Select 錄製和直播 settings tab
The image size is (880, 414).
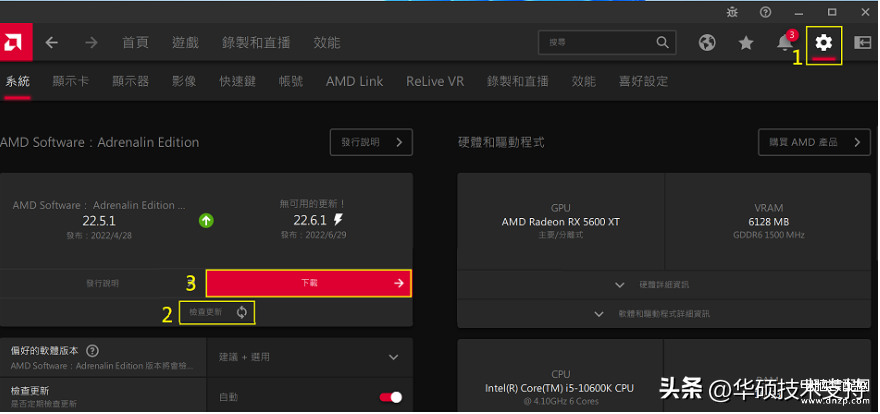517,81
